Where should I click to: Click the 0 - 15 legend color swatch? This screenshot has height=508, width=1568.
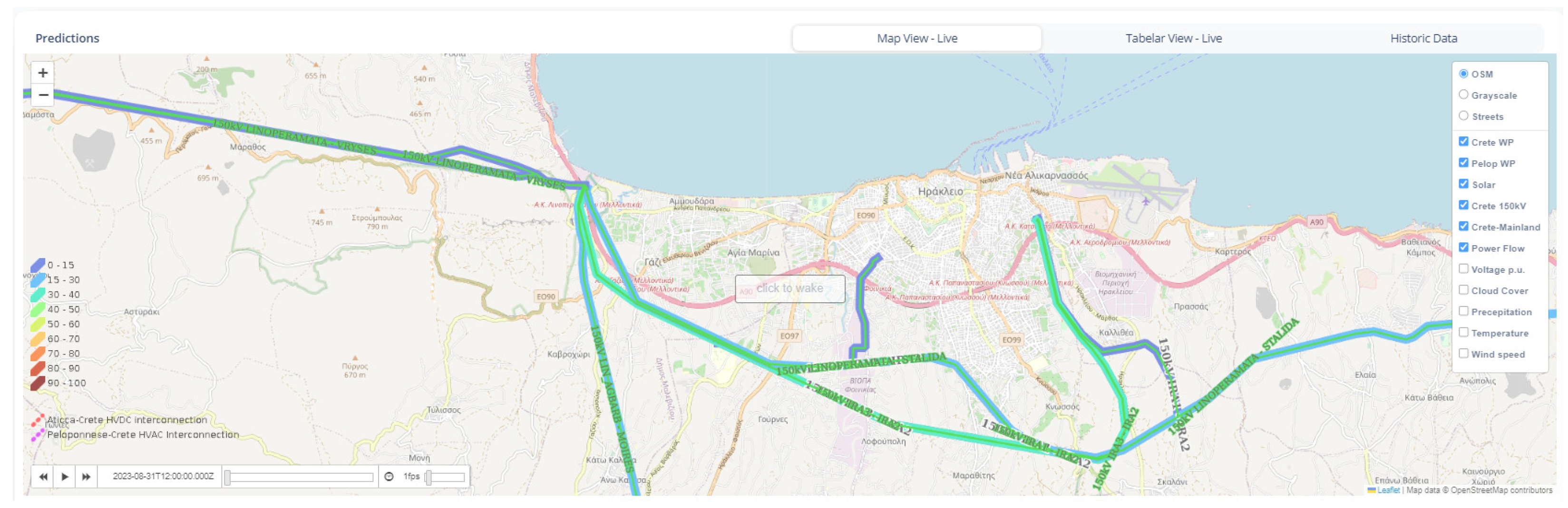pyautogui.click(x=38, y=265)
